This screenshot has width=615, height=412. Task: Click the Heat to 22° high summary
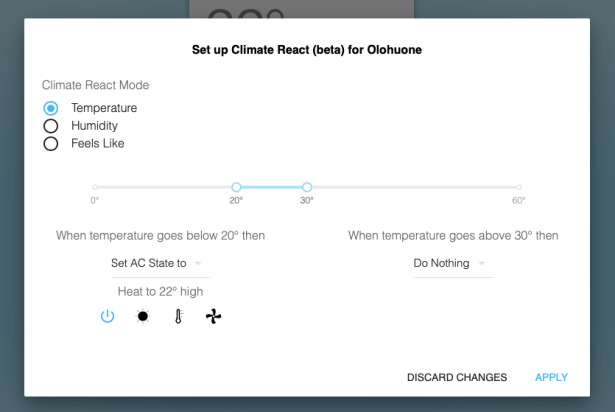point(160,291)
